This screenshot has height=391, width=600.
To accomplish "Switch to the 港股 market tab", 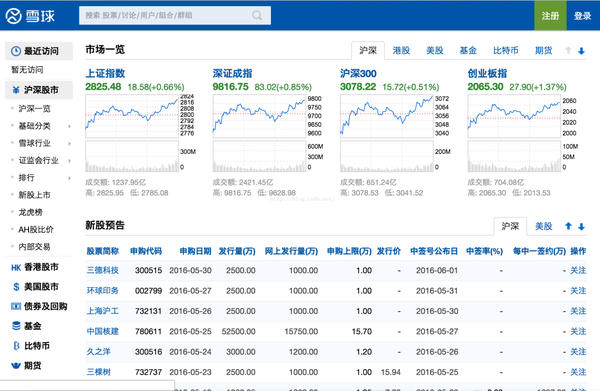I will [x=401, y=51].
